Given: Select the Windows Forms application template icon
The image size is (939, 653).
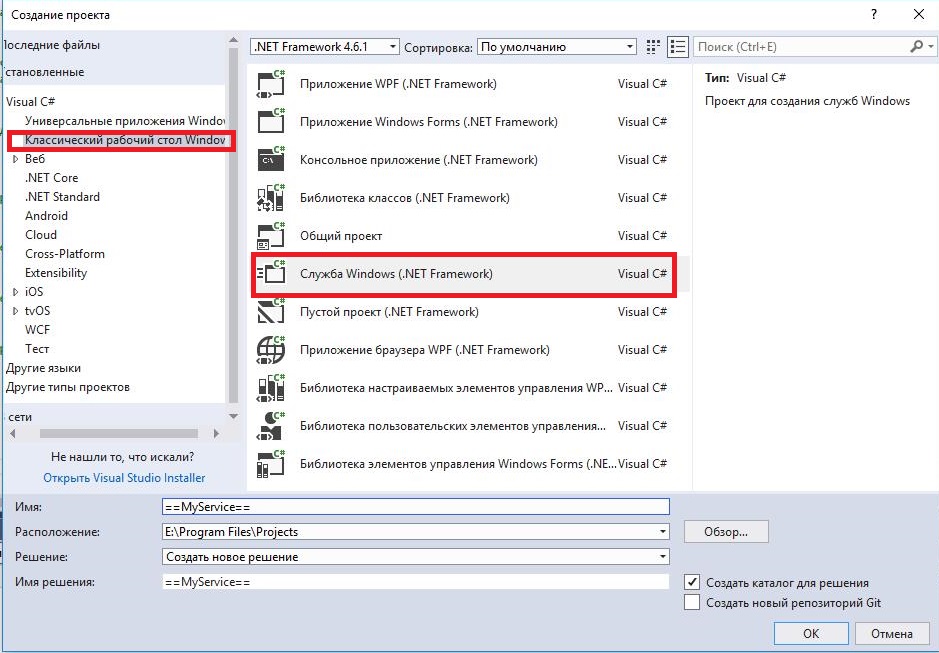Looking at the screenshot, I should (271, 122).
